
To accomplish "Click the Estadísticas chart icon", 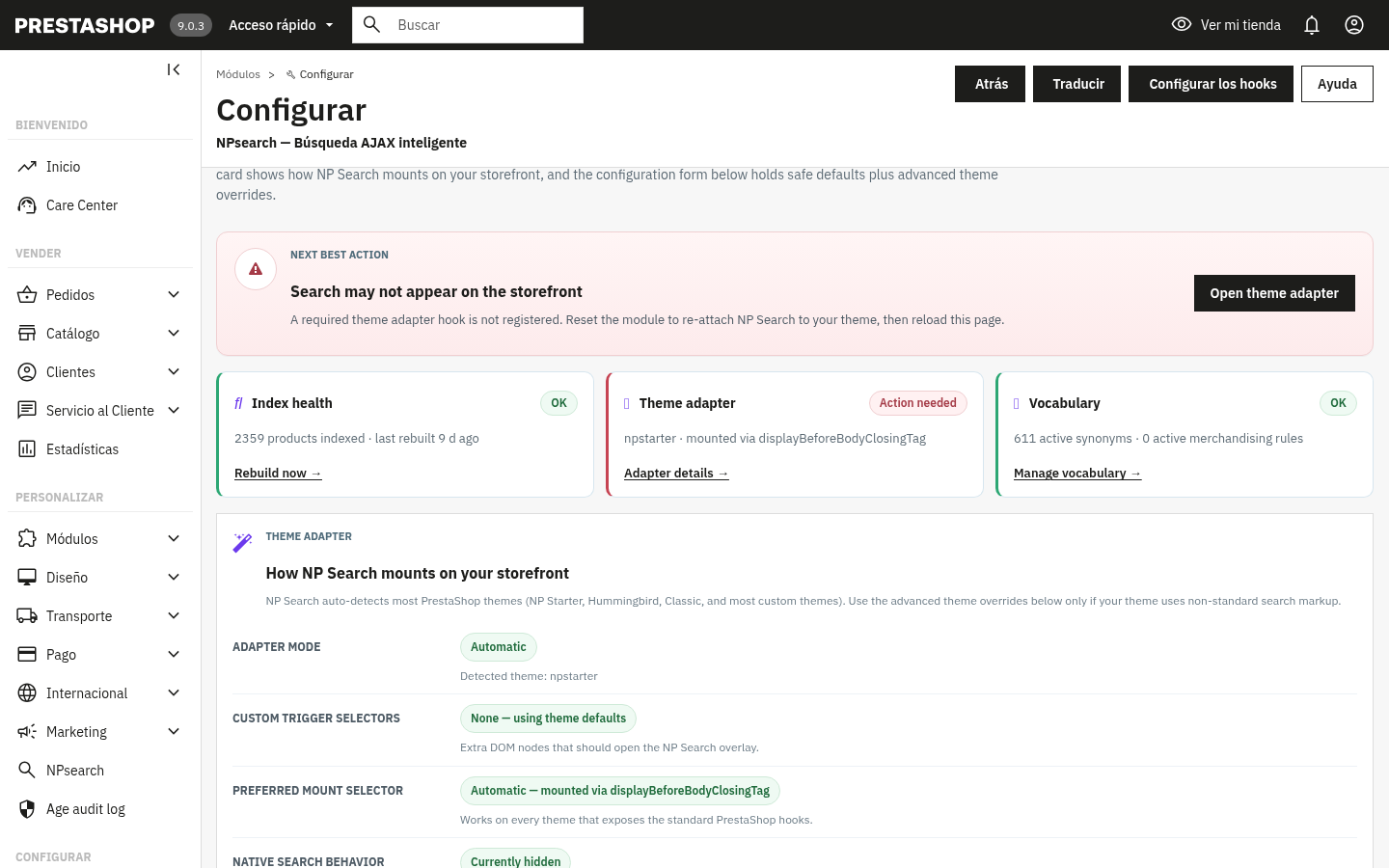I will tap(27, 449).
